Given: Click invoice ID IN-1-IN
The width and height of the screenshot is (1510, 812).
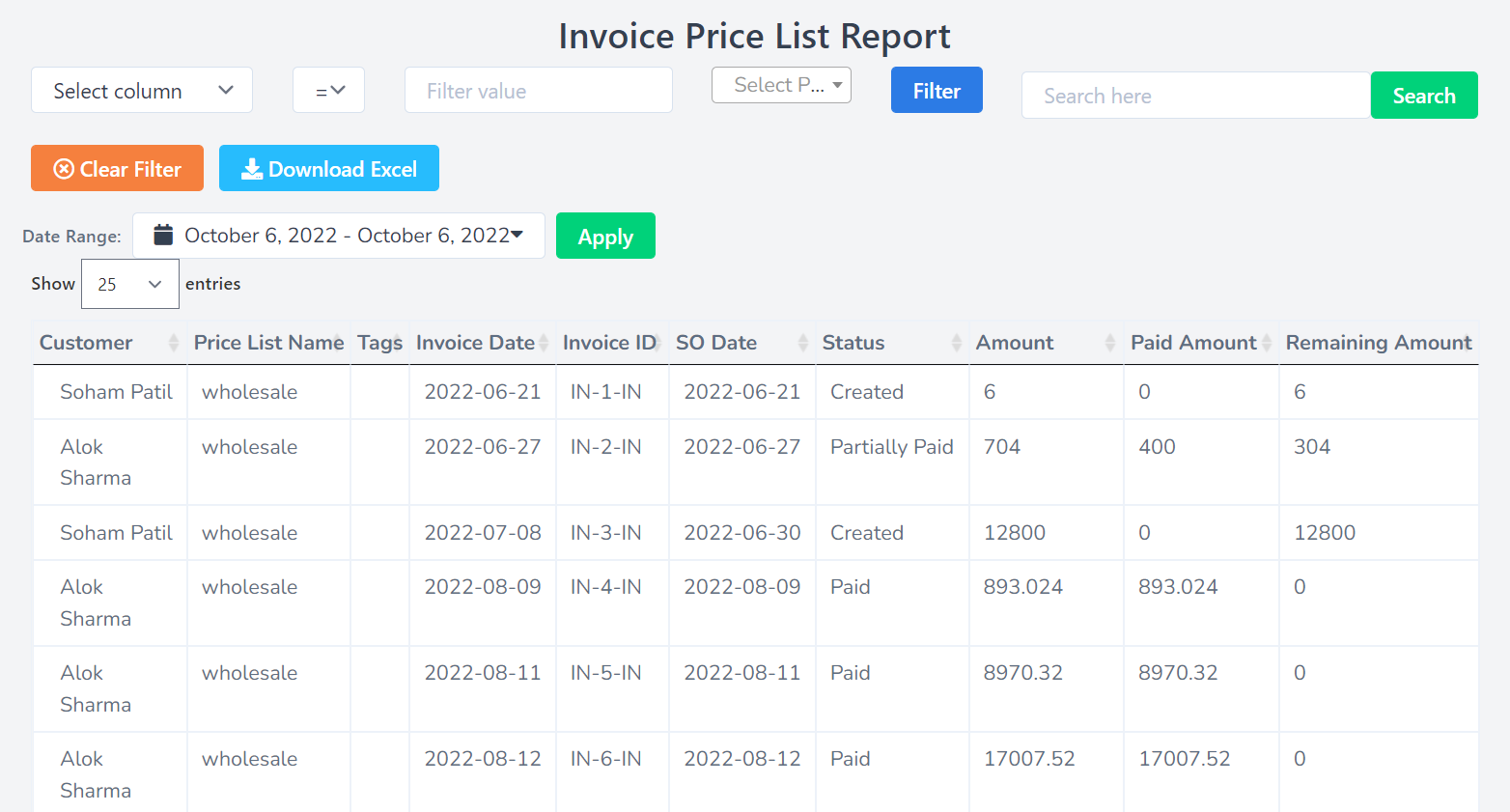Looking at the screenshot, I should 605,392.
